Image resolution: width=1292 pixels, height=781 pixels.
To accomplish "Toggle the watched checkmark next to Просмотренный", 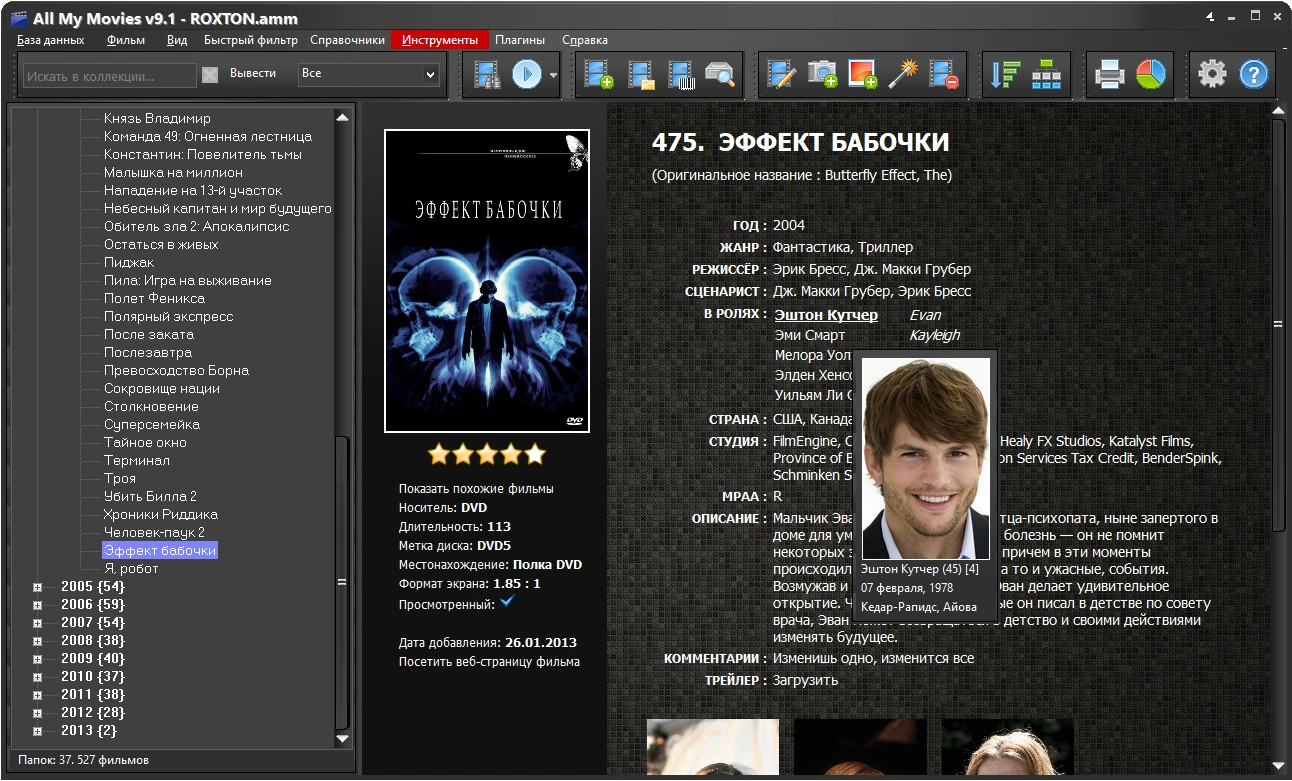I will pos(508,602).
